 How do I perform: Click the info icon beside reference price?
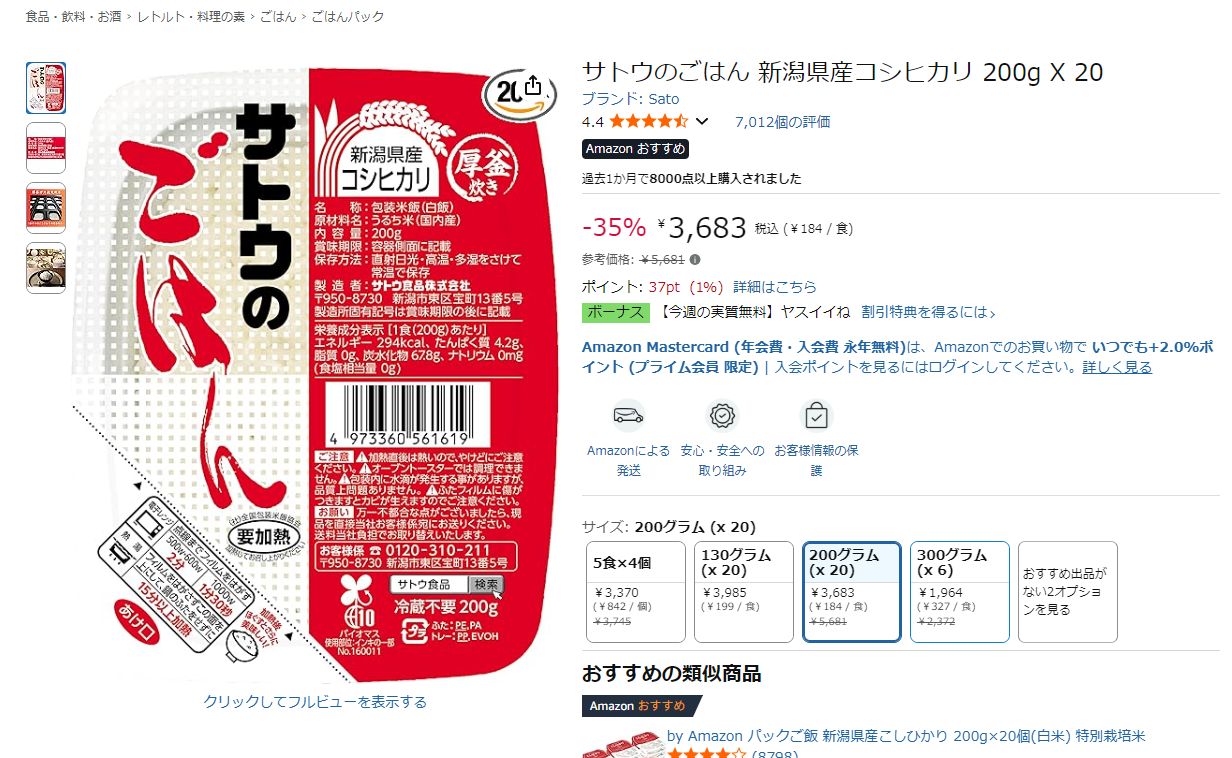click(x=695, y=259)
